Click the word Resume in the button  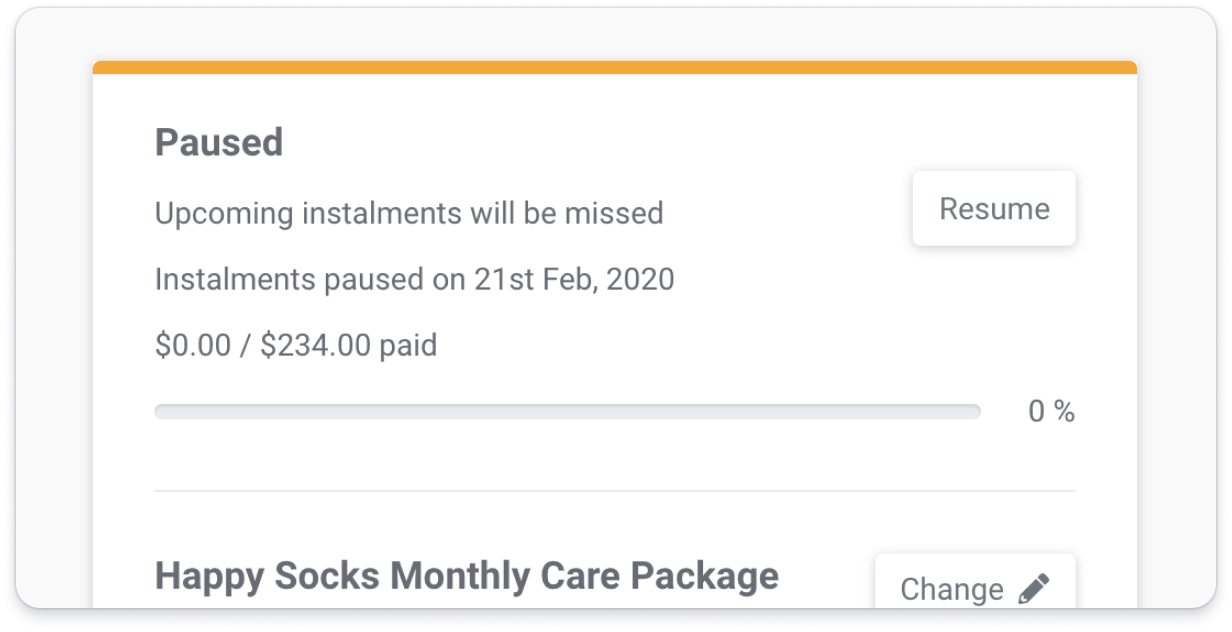994,208
